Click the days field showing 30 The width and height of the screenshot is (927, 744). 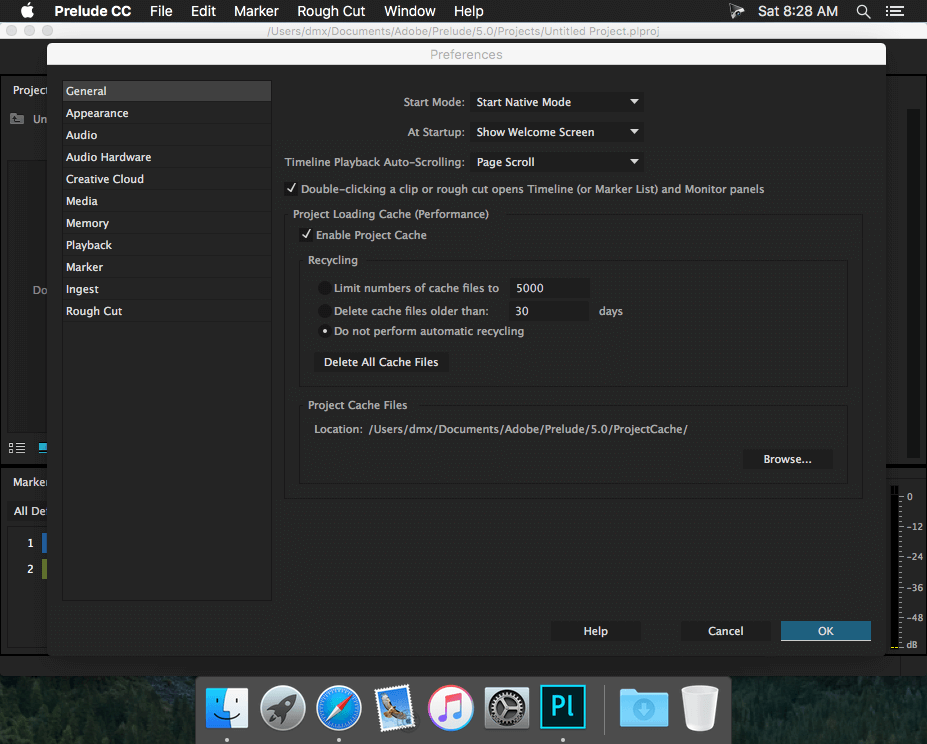549,311
